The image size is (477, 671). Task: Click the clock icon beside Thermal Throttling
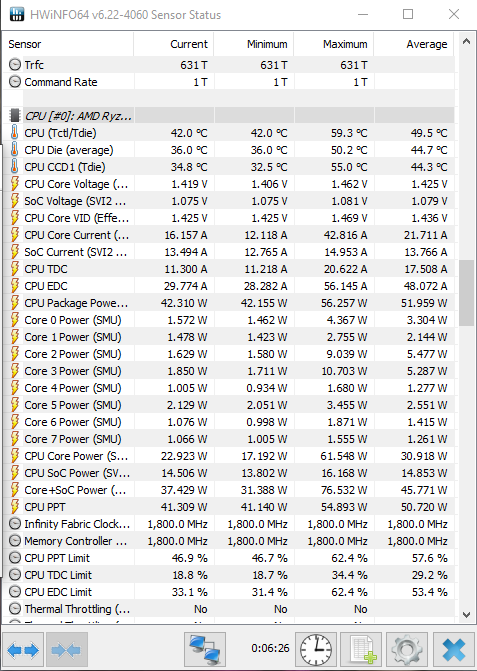[x=15, y=609]
